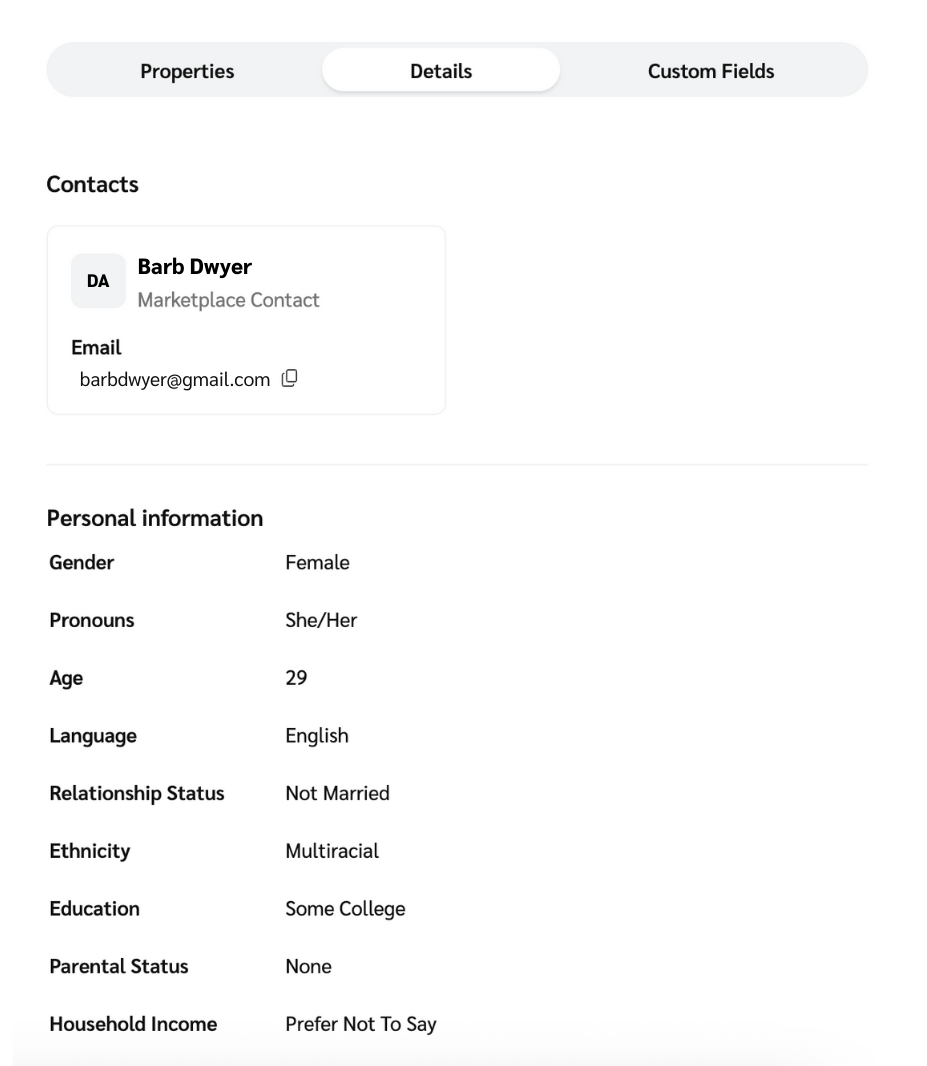The image size is (927, 1066).
Task: Open the Custom Fields tab
Action: point(710,70)
